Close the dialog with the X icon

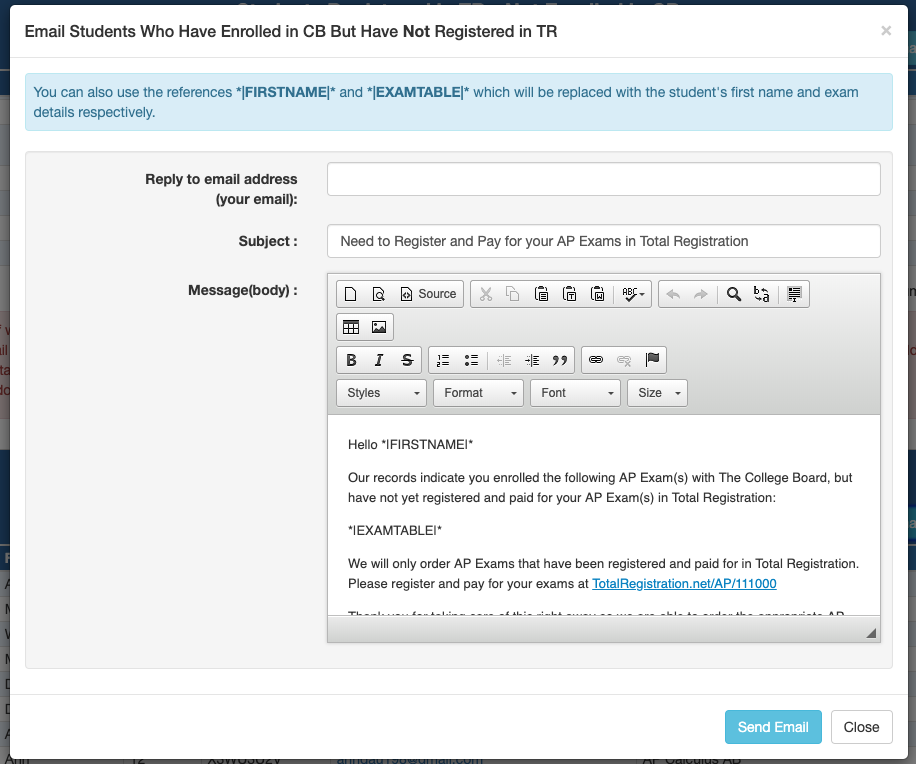pyautogui.click(x=886, y=31)
